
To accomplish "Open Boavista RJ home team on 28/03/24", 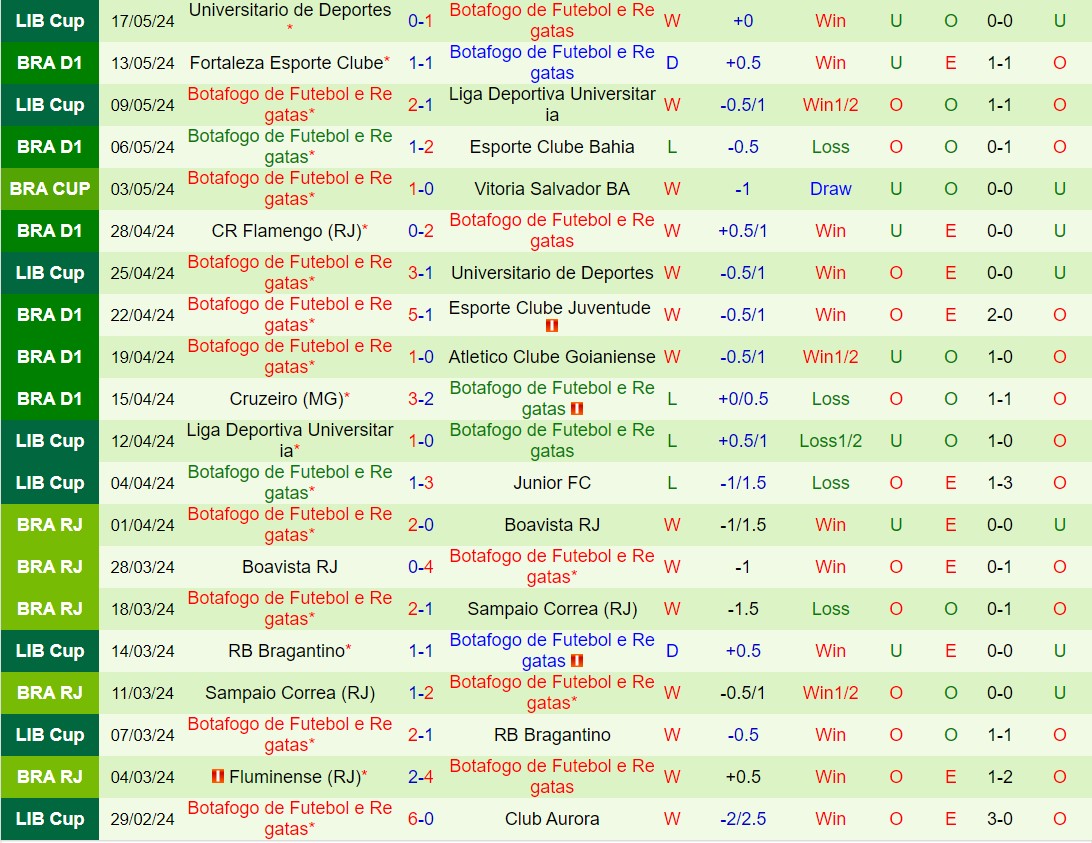I will (290, 567).
